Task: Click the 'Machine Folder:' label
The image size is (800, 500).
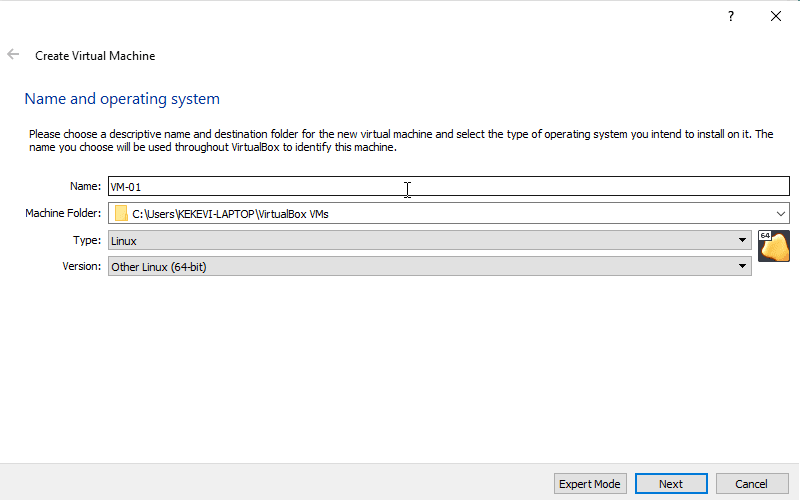Action: click(x=63, y=213)
